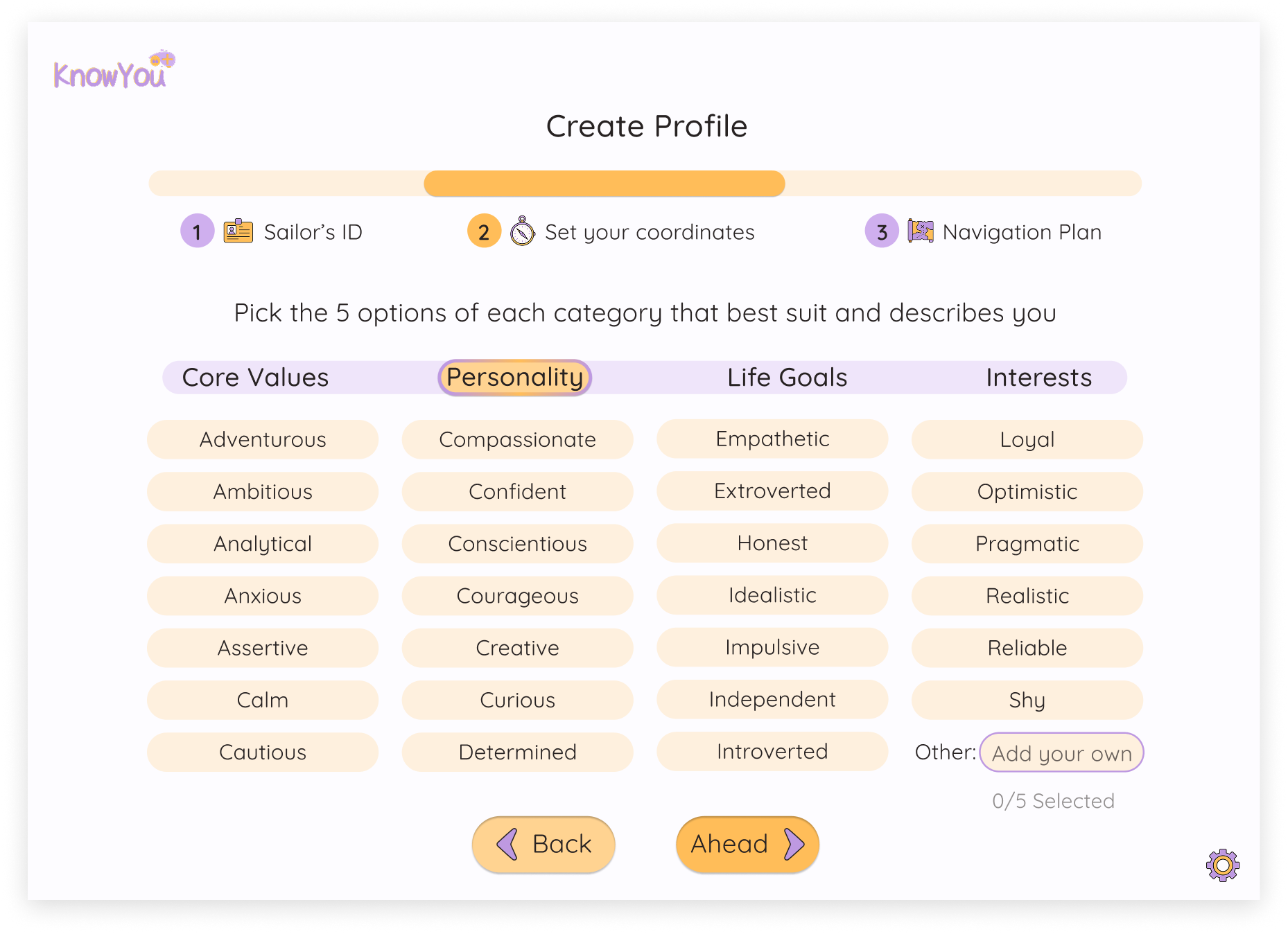Click the Add your own input field
This screenshot has height=934, width=1288.
(1061, 753)
